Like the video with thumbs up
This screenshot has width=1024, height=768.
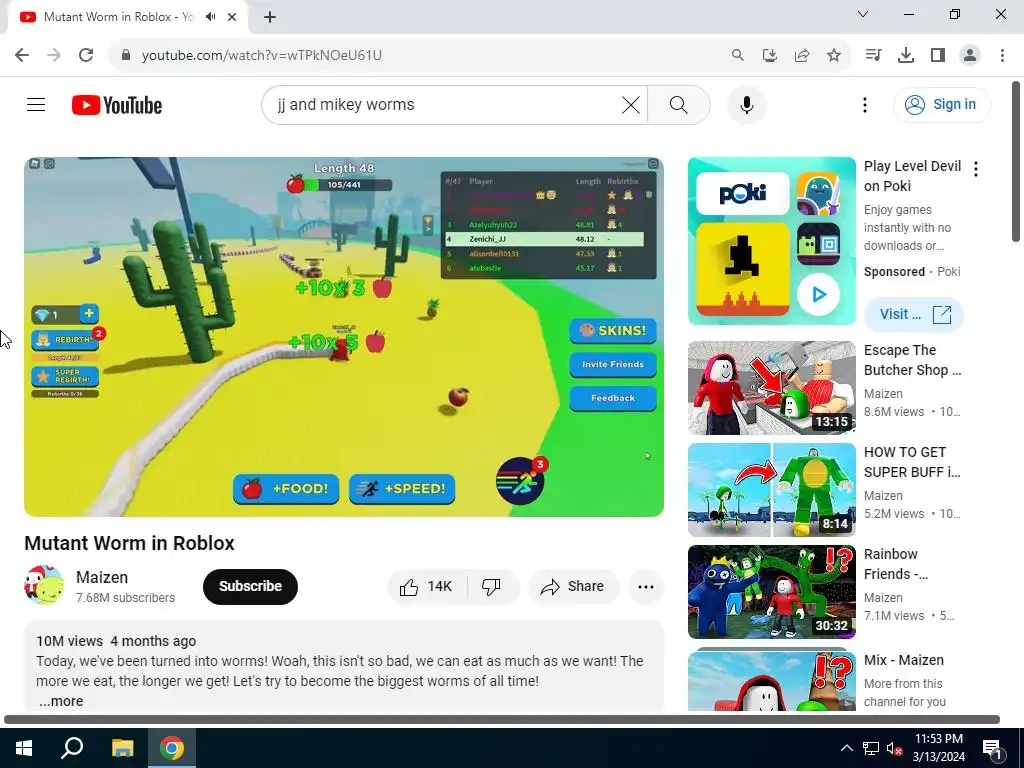pos(427,586)
